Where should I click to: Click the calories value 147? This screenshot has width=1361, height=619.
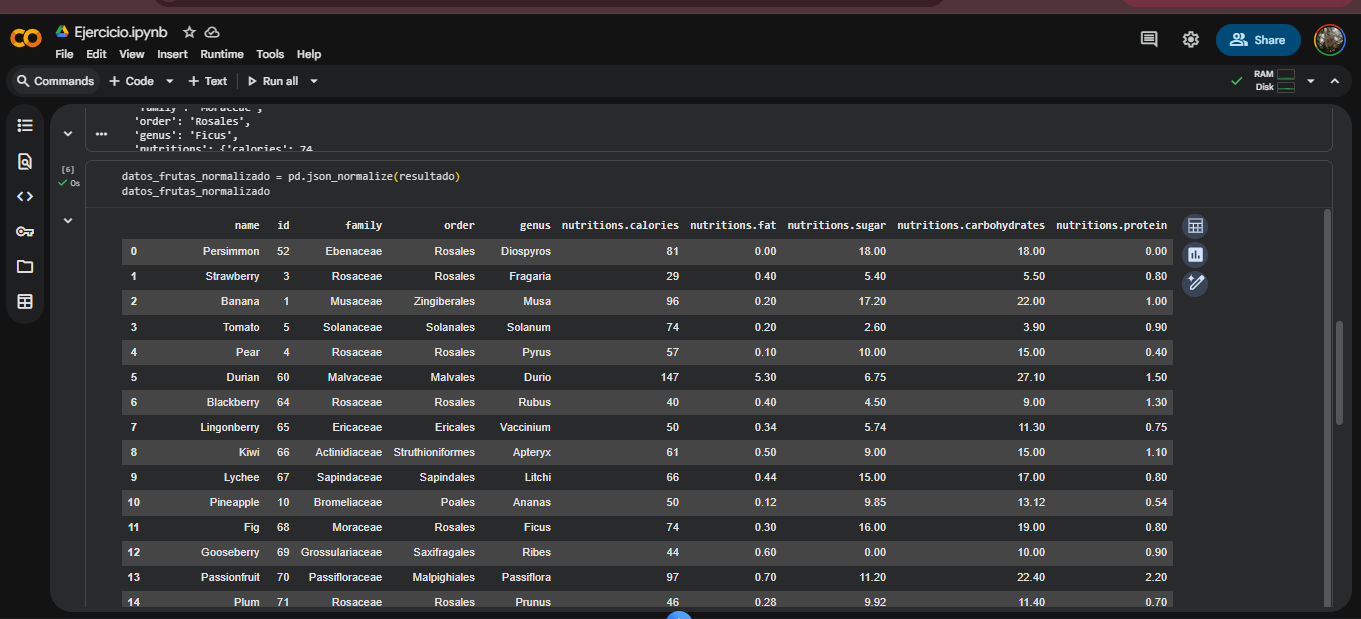pos(669,377)
